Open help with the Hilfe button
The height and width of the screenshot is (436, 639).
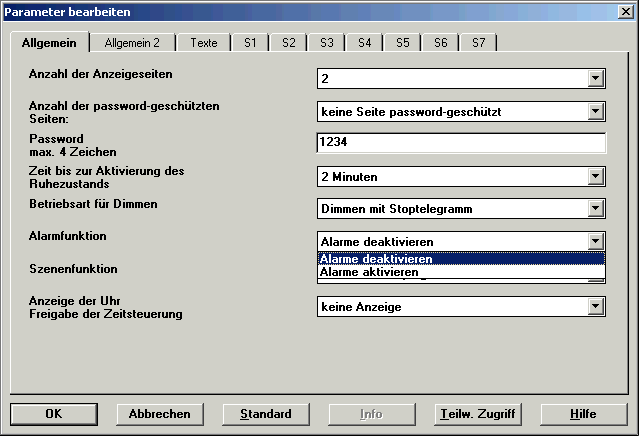tap(584, 414)
